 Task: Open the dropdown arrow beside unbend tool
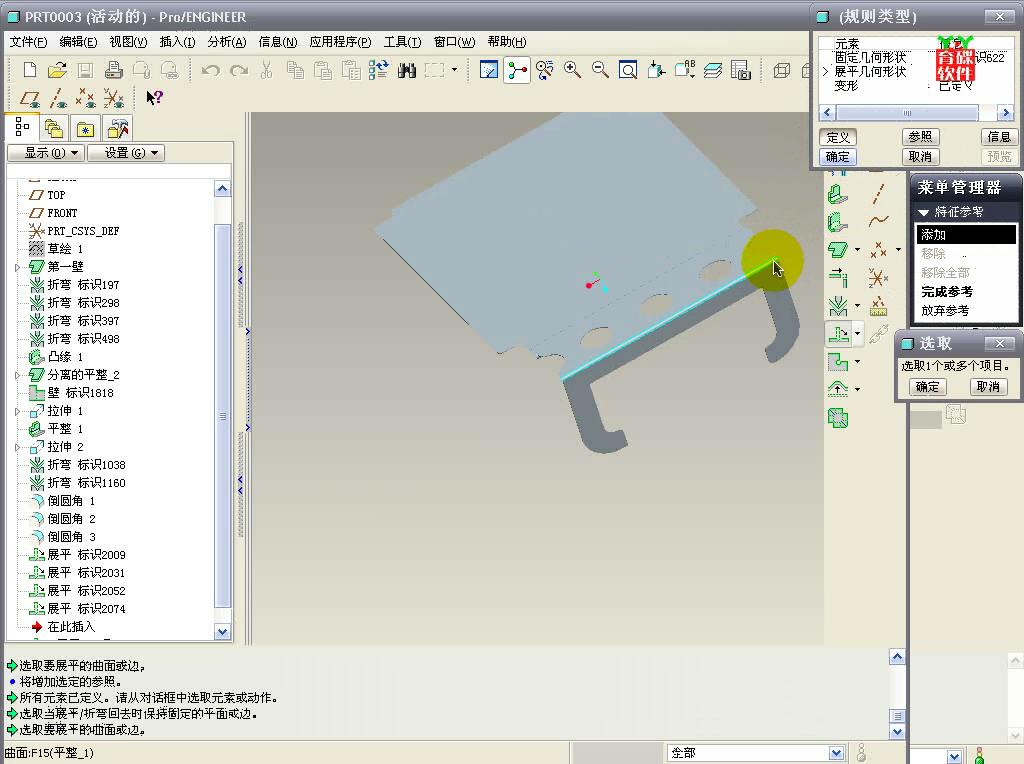point(858,334)
